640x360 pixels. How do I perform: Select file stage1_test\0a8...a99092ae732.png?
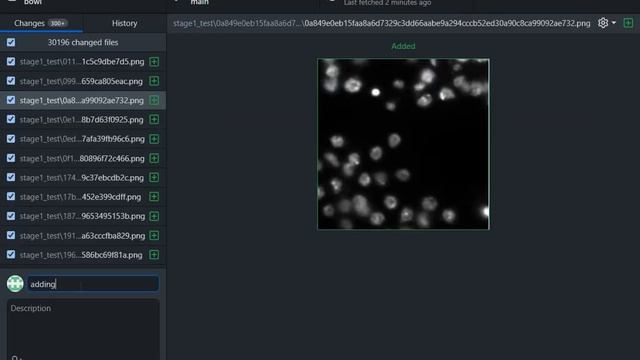coord(82,100)
